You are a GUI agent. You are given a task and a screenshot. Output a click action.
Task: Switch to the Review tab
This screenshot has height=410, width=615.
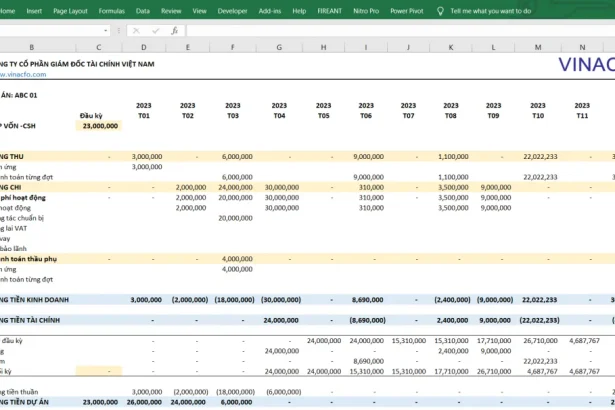click(x=171, y=11)
